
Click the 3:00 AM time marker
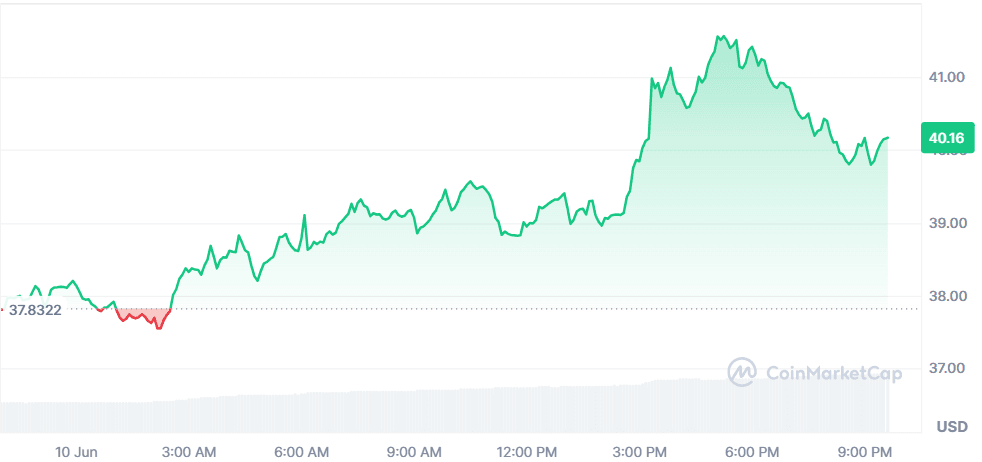189,452
